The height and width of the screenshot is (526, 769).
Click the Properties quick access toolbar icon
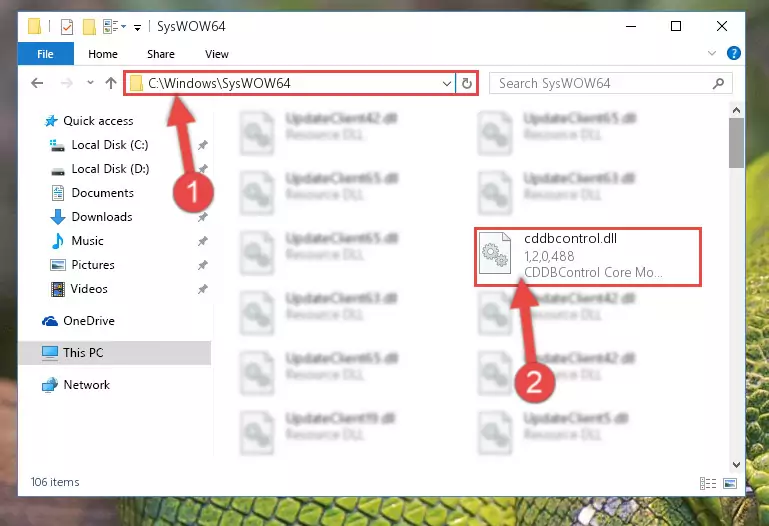67,26
